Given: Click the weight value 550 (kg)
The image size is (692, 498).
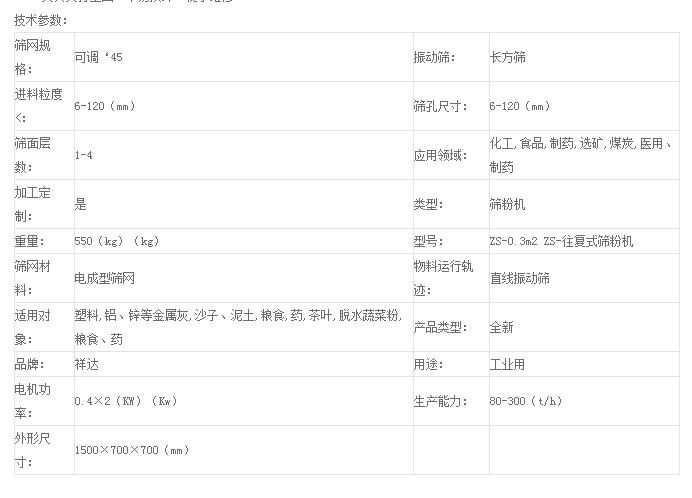Looking at the screenshot, I should tap(117, 241).
